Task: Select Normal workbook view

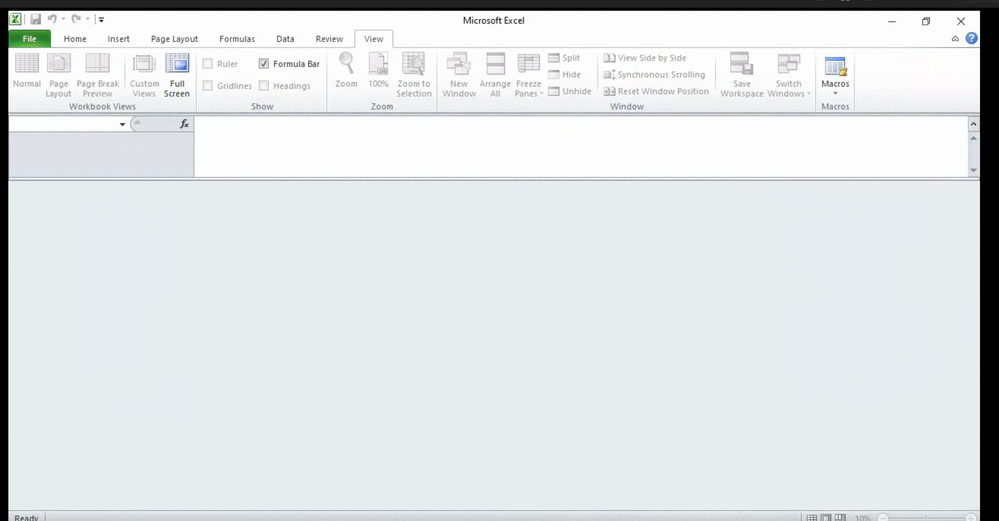Action: pyautogui.click(x=27, y=71)
